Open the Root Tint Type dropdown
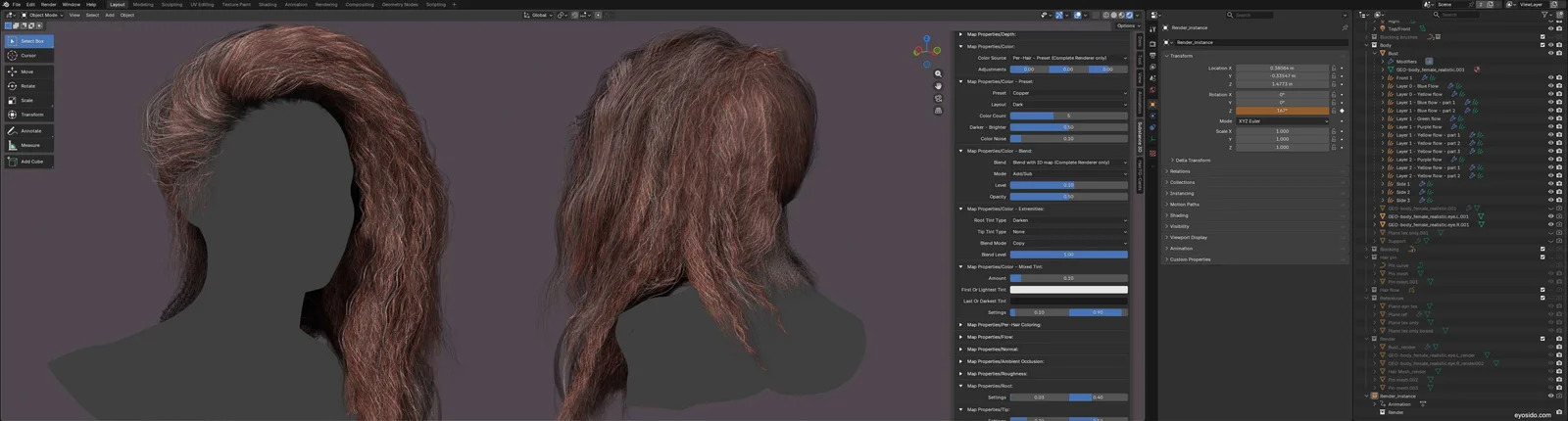 point(1069,220)
